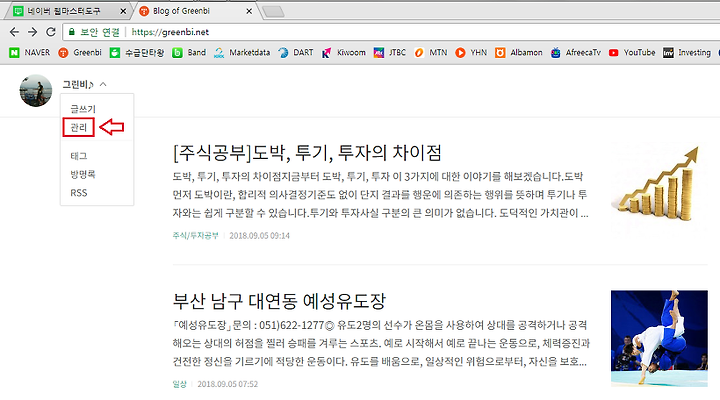Collapse the 그린비 profile menu chevron

point(103,84)
